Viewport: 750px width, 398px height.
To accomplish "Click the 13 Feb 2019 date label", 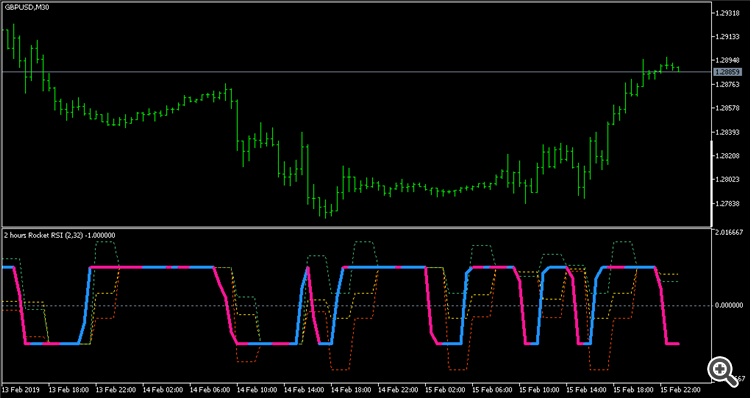I will pos(21,390).
